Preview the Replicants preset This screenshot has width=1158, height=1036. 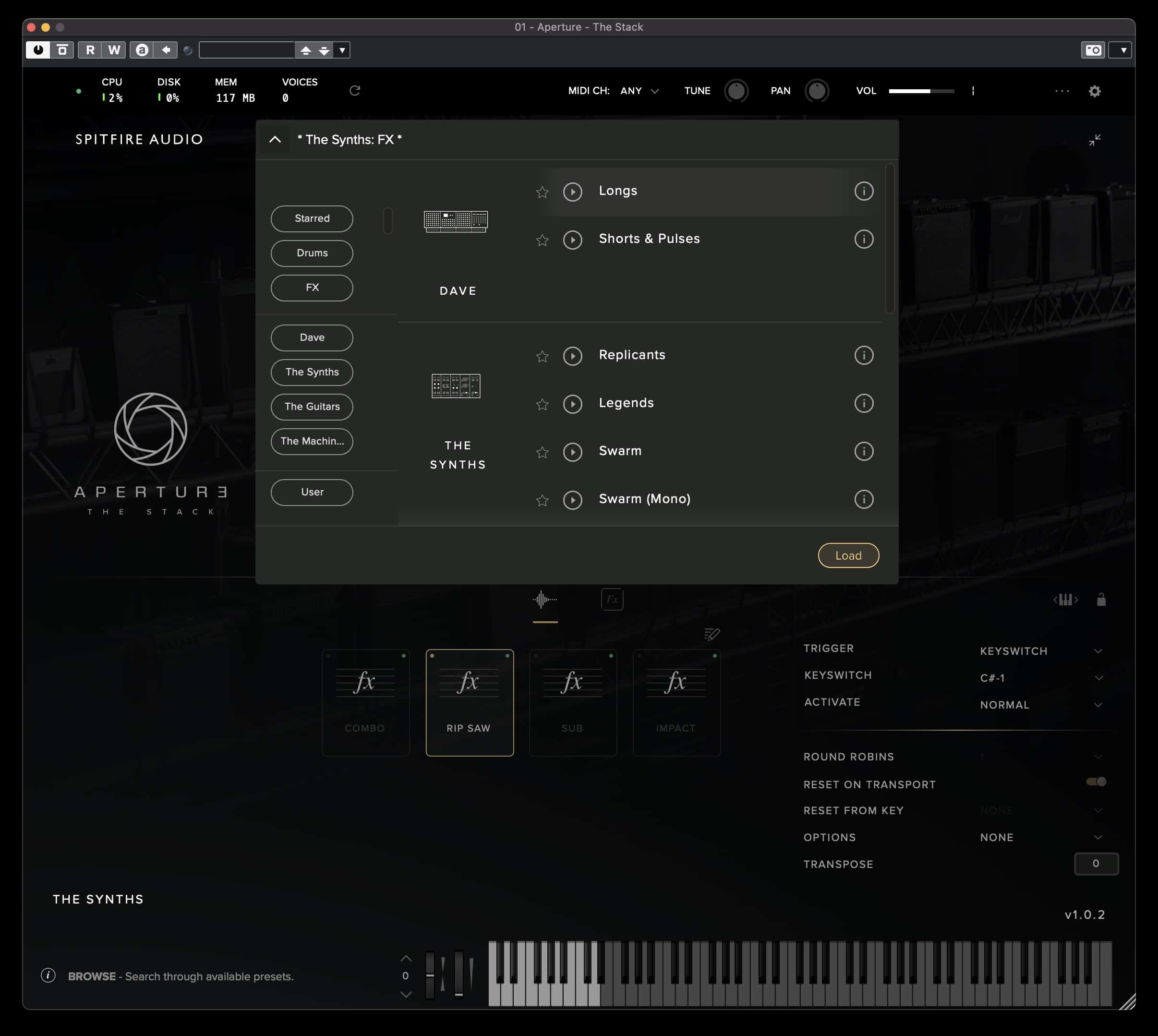[572, 356]
